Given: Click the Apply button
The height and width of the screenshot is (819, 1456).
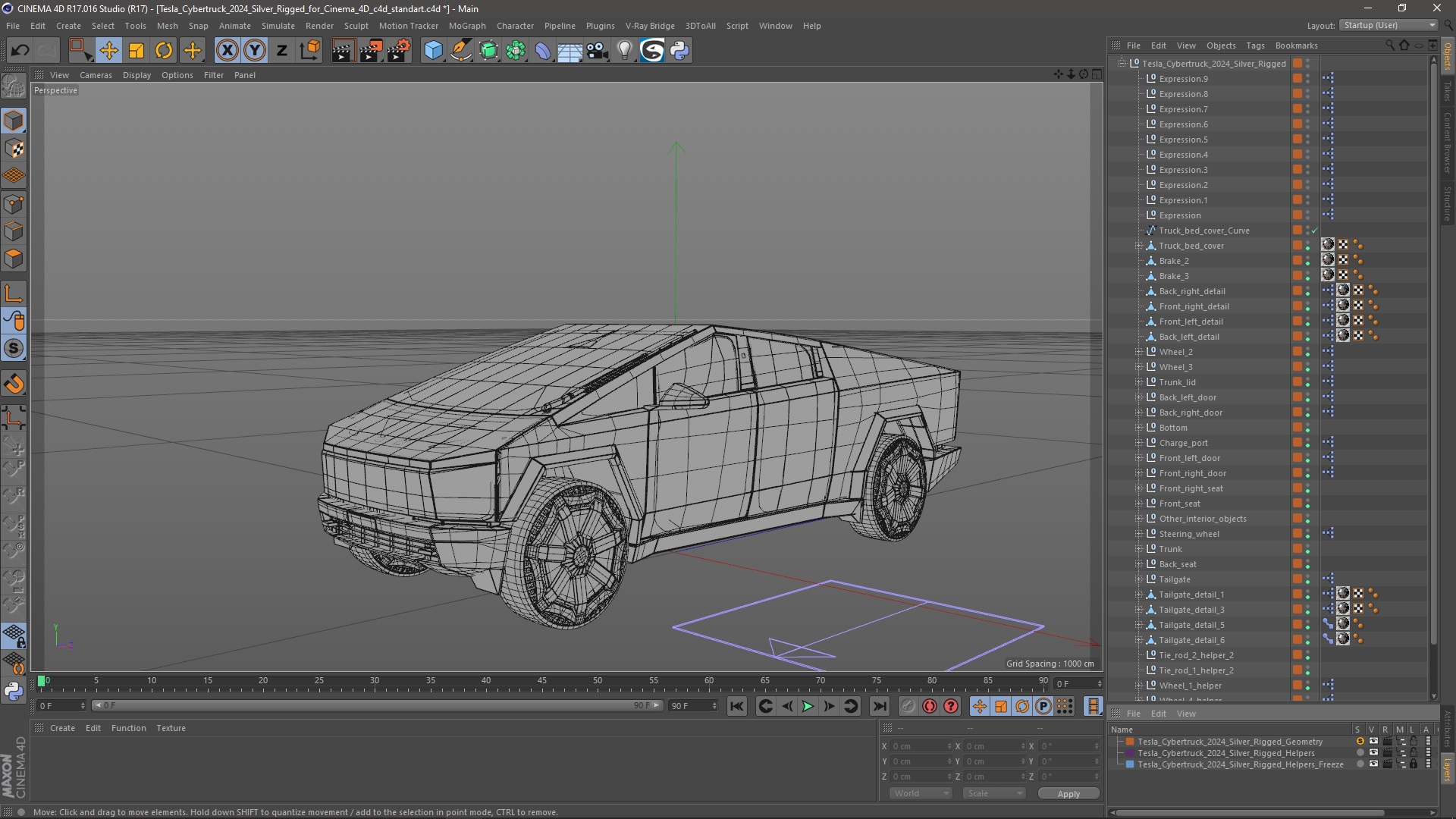Looking at the screenshot, I should [x=1068, y=793].
